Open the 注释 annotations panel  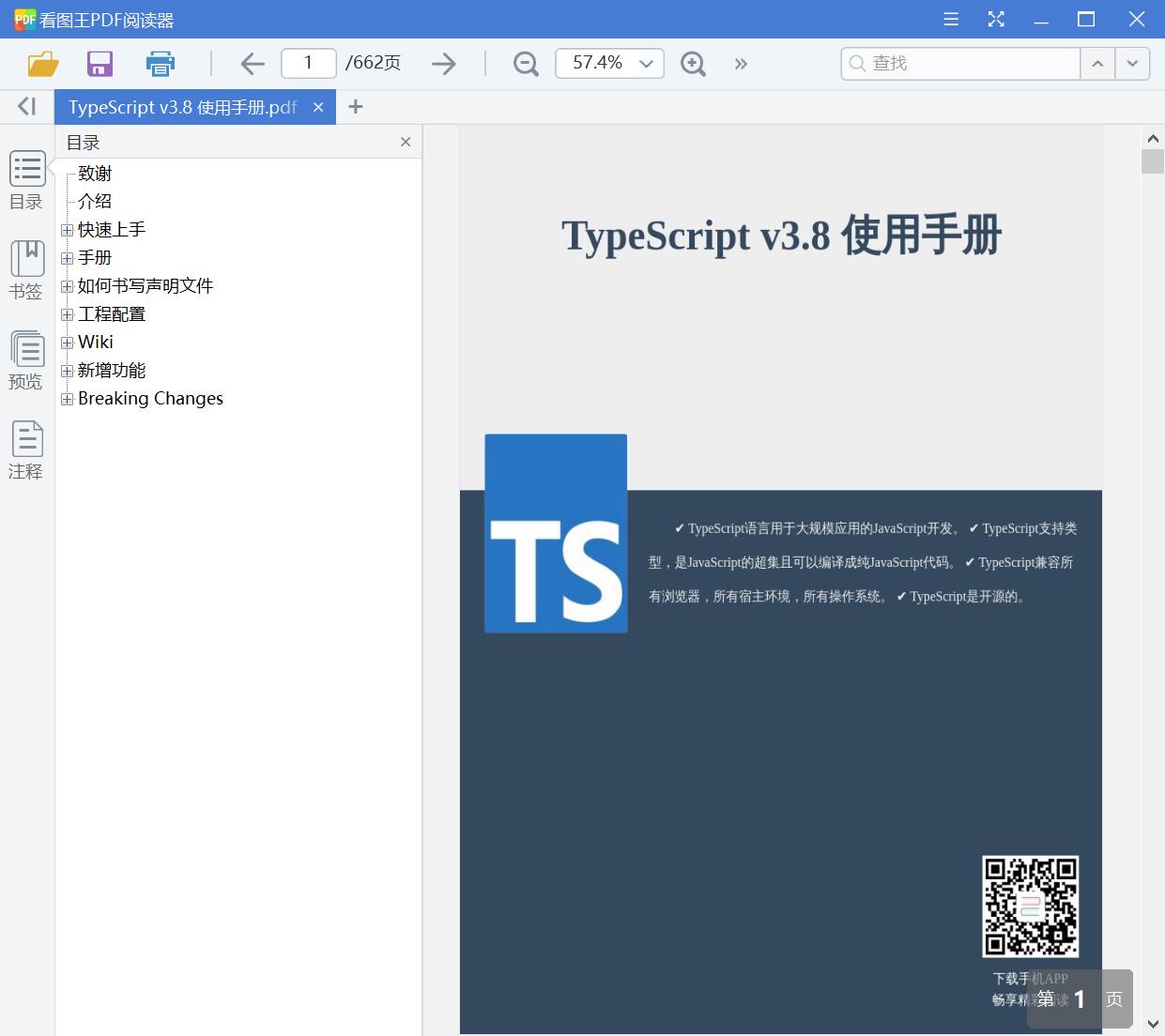(27, 450)
